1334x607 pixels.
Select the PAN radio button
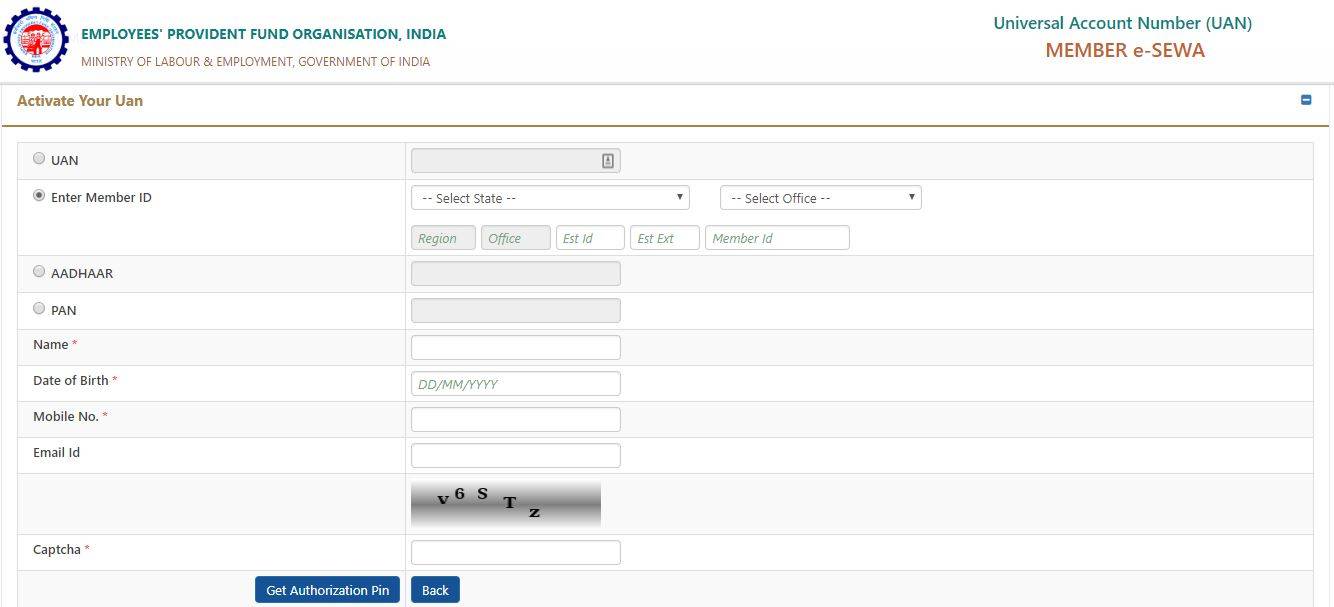point(39,308)
